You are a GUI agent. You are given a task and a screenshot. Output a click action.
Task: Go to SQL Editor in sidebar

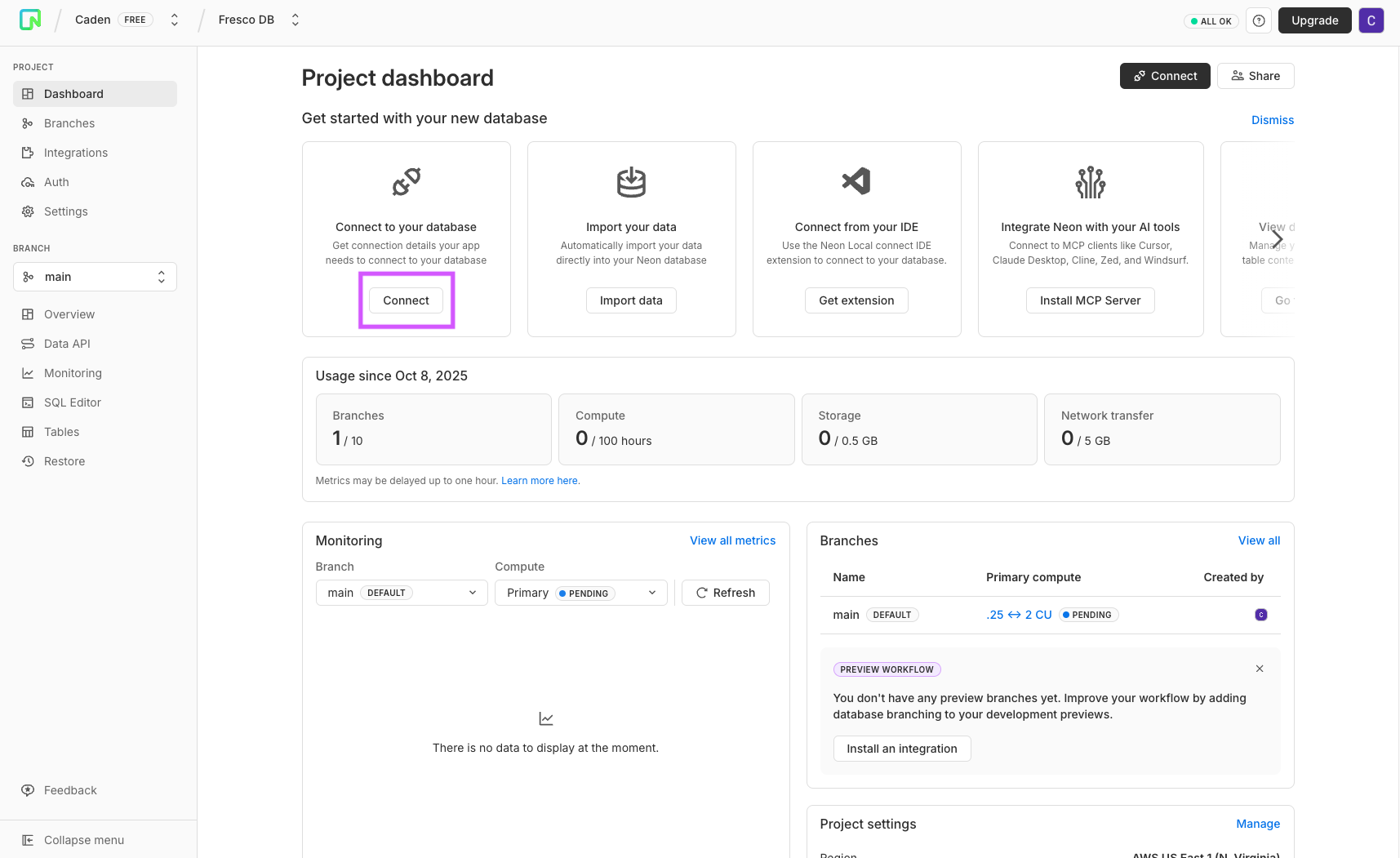72,402
